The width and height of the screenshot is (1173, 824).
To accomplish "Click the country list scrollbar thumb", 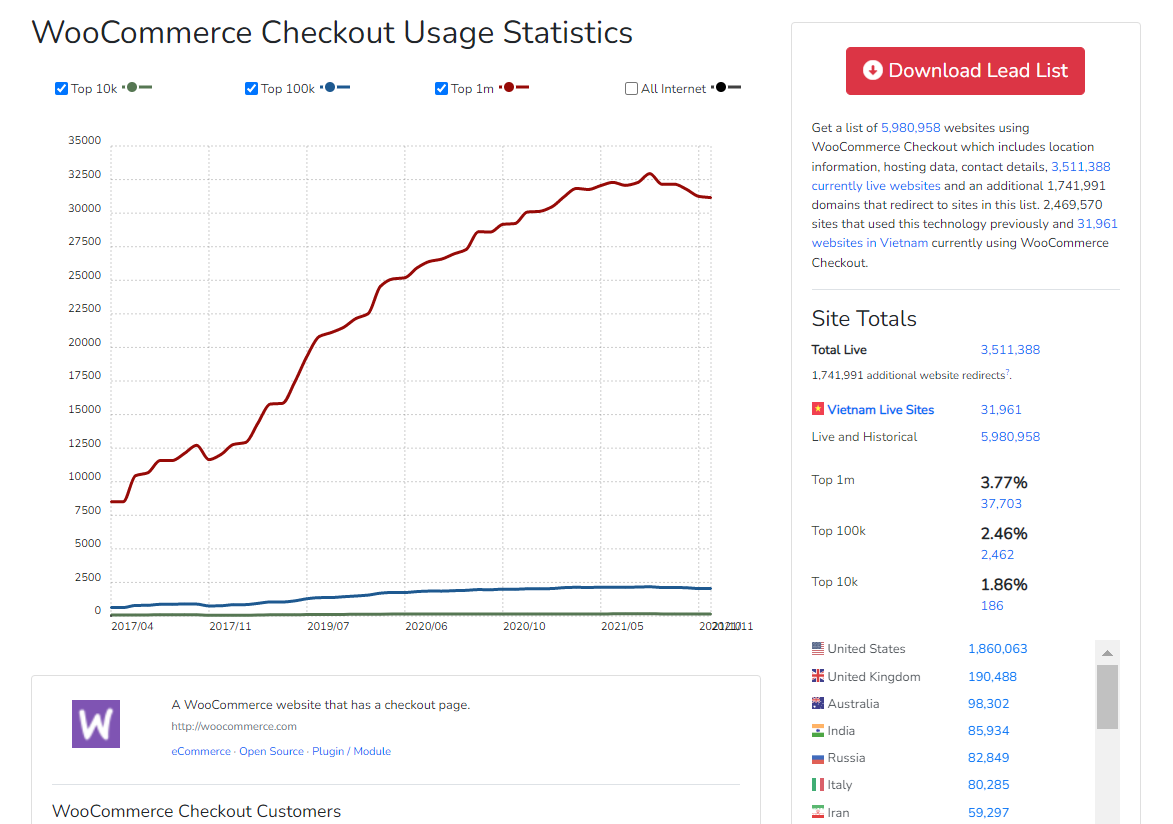I will (x=1107, y=697).
